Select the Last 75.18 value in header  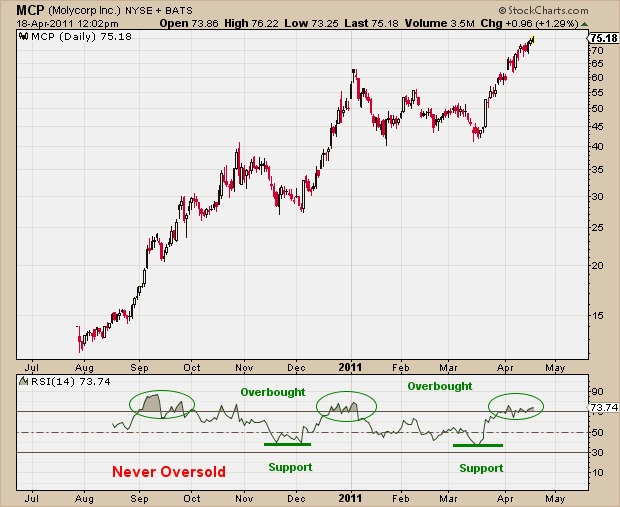[371, 23]
